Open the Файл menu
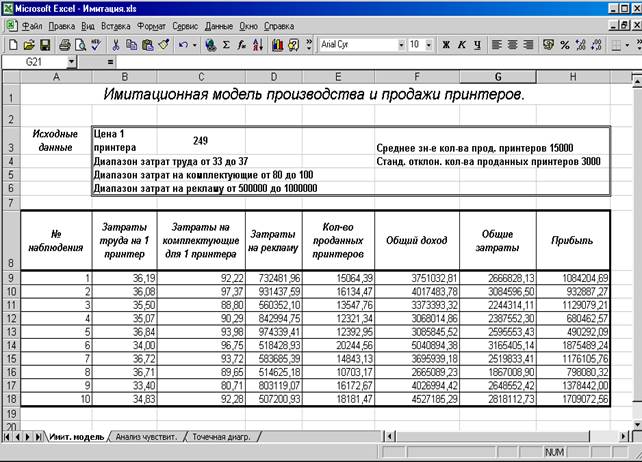 (x=32, y=26)
